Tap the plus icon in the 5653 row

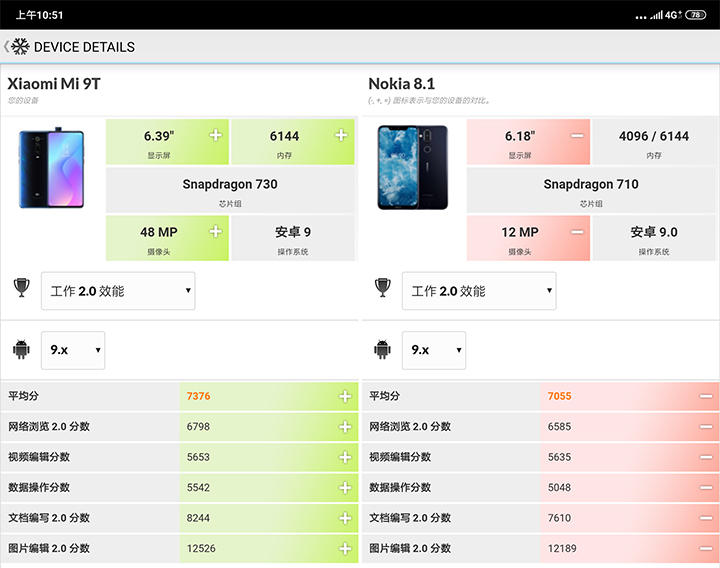point(345,457)
